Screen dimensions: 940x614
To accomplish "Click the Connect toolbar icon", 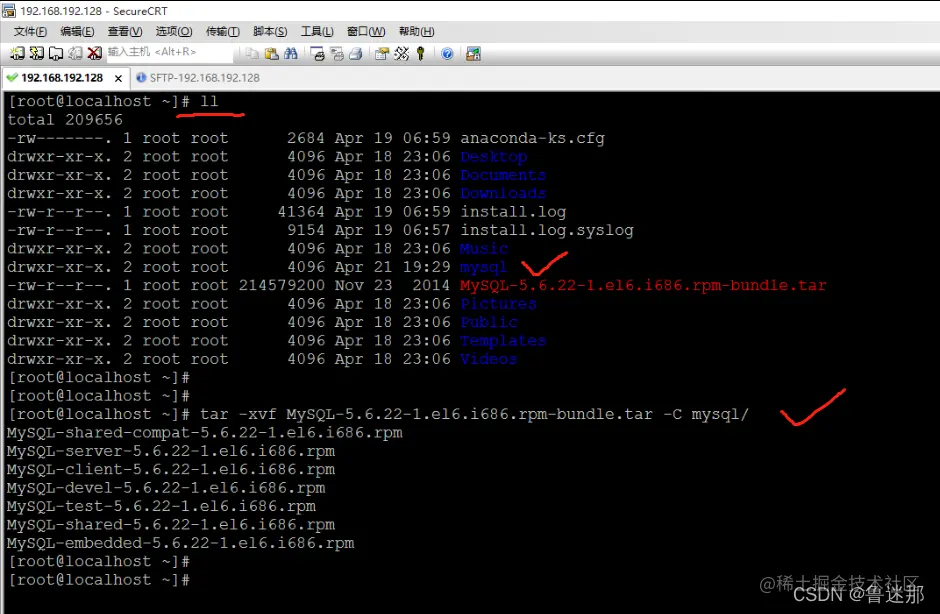I will (17, 53).
